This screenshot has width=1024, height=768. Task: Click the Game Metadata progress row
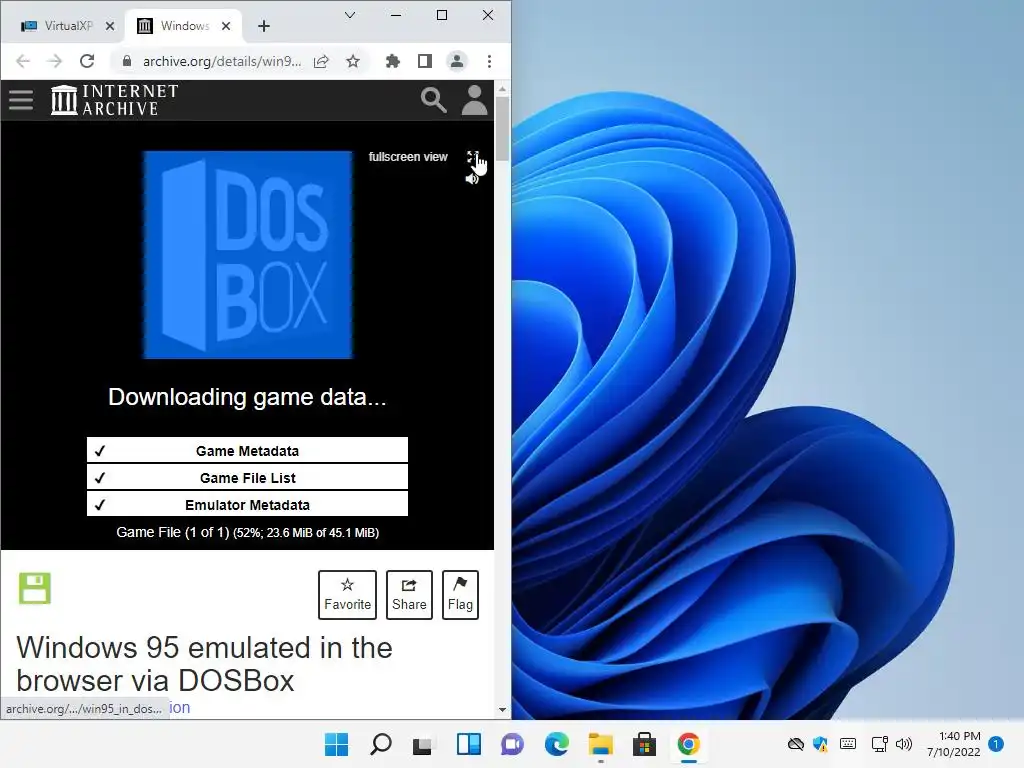(x=248, y=451)
